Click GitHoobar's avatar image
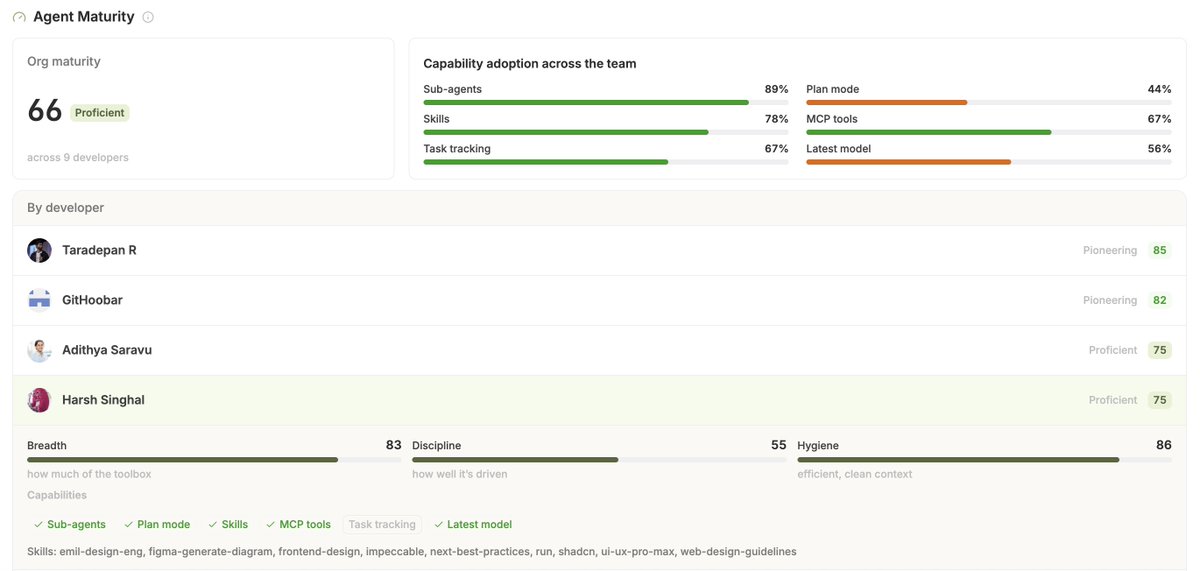The width and height of the screenshot is (1200, 571). point(39,300)
